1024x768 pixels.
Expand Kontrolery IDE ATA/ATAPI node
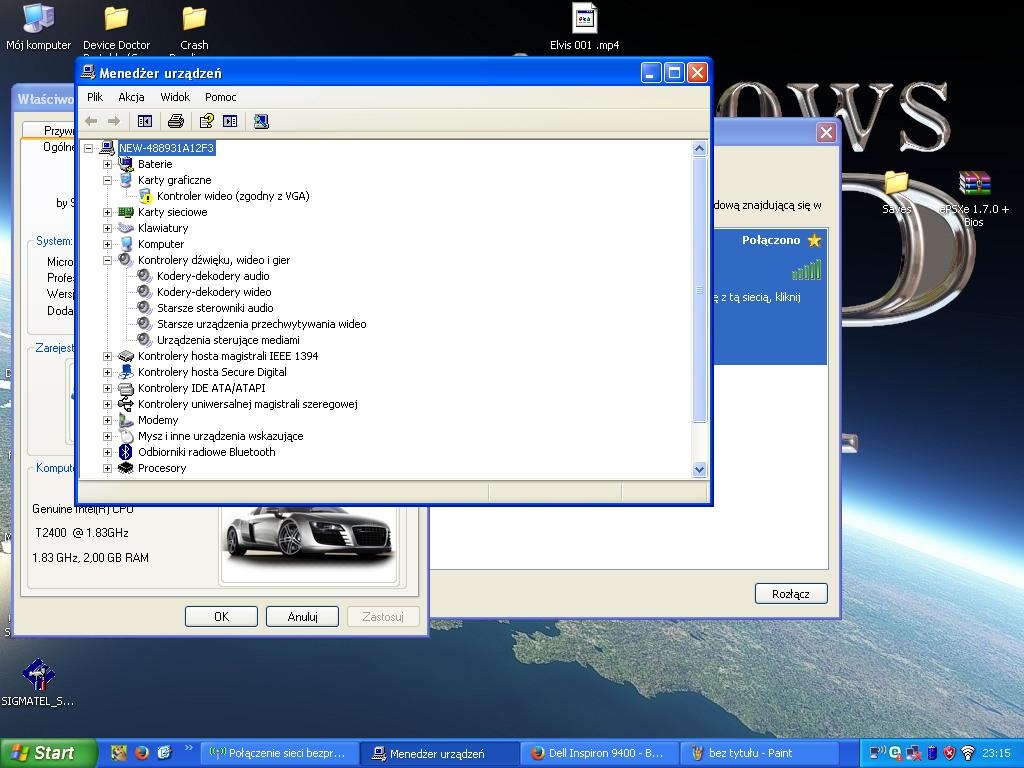107,388
